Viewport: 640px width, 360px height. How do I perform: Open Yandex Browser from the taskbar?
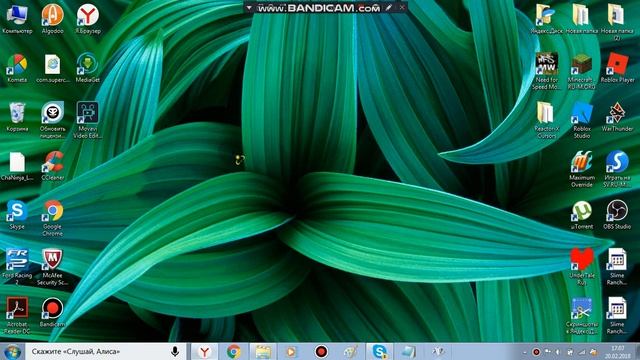(x=204, y=351)
